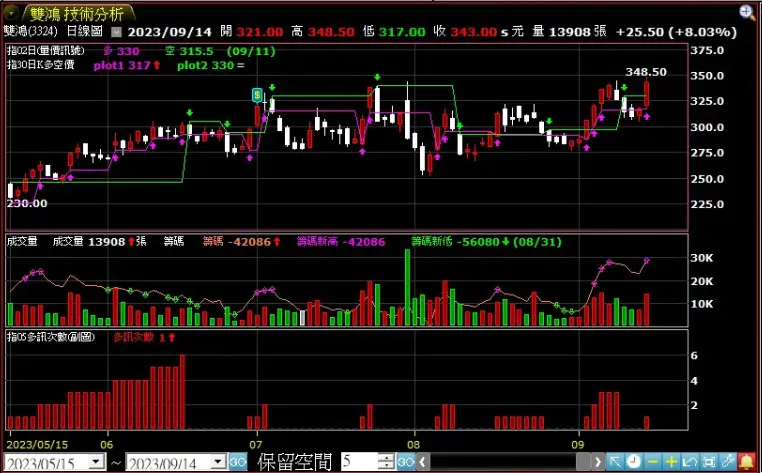
Task: Click the 2023/05/15 axis date label
Action: pyautogui.click(x=37, y=445)
